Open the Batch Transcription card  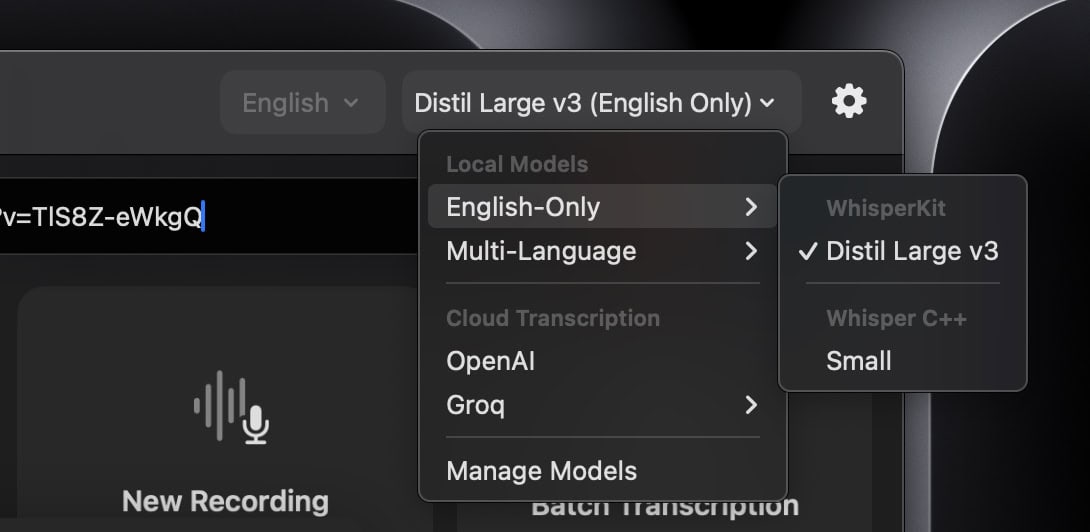[665, 508]
